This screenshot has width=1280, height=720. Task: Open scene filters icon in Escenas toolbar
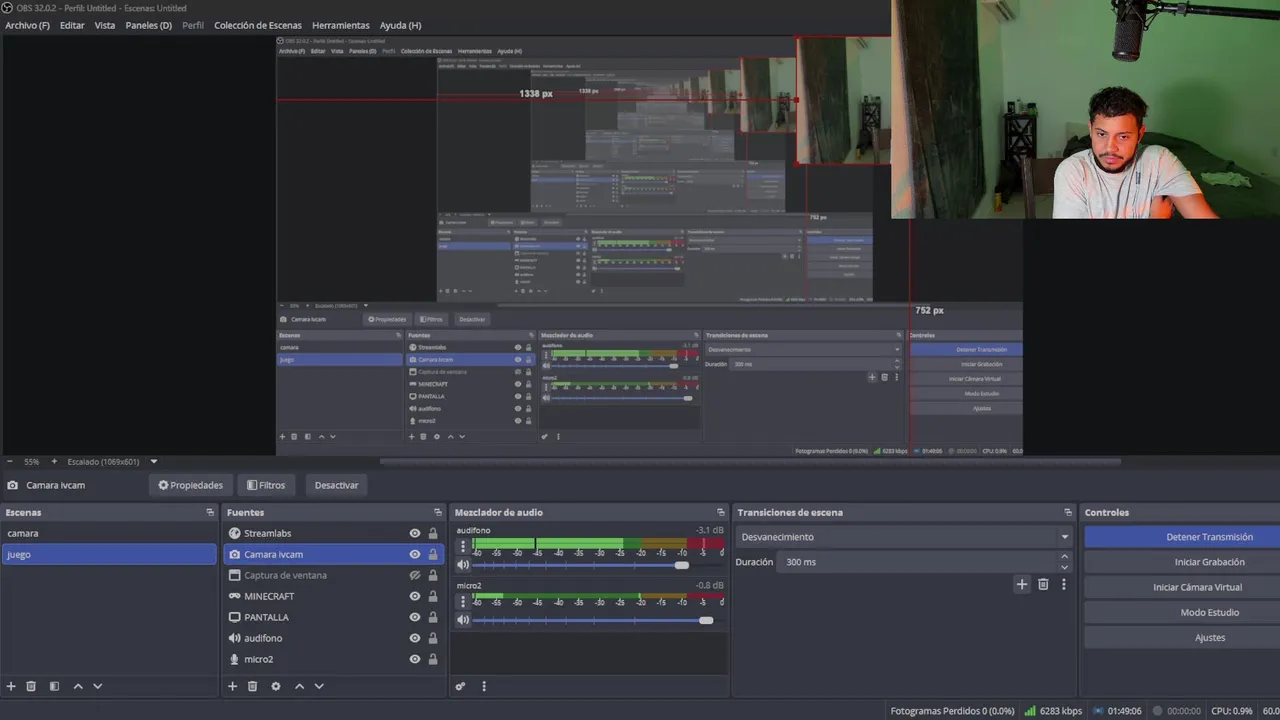(x=54, y=686)
